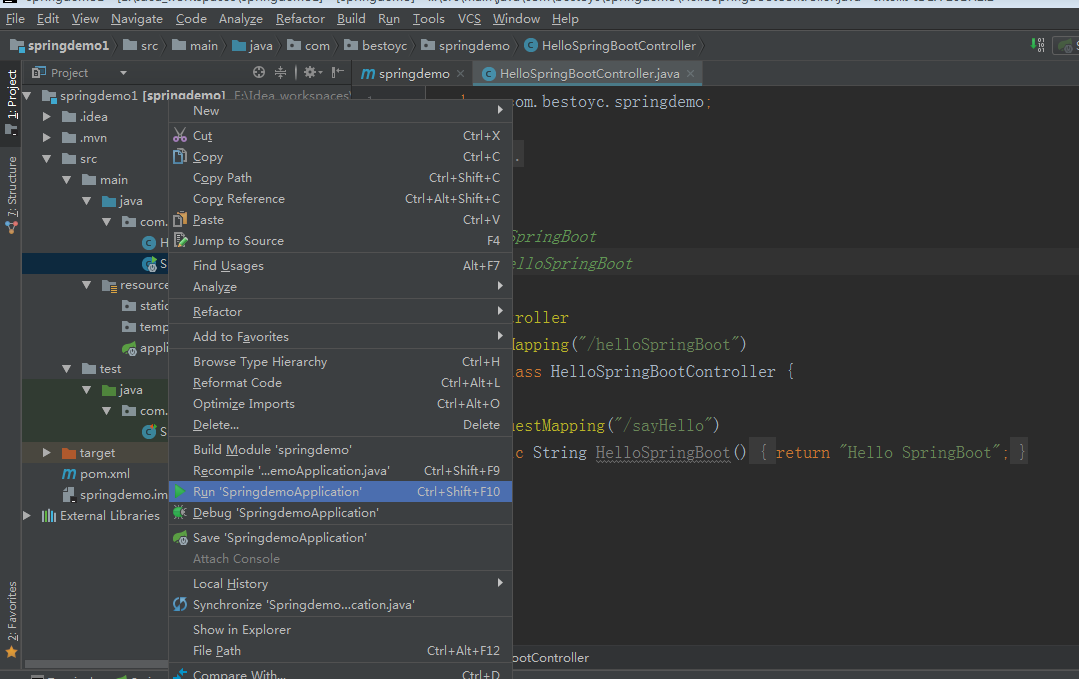Image resolution: width=1079 pixels, height=679 pixels.
Task: Click the Debug bug icon
Action: pos(180,513)
